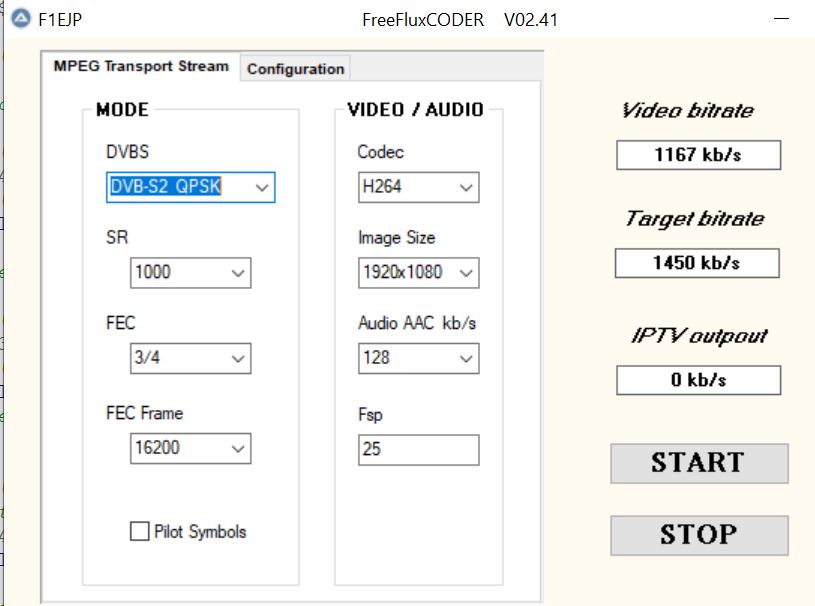Image resolution: width=815 pixels, height=606 pixels.
Task: Click the FEC Frame label
Action: click(x=144, y=413)
